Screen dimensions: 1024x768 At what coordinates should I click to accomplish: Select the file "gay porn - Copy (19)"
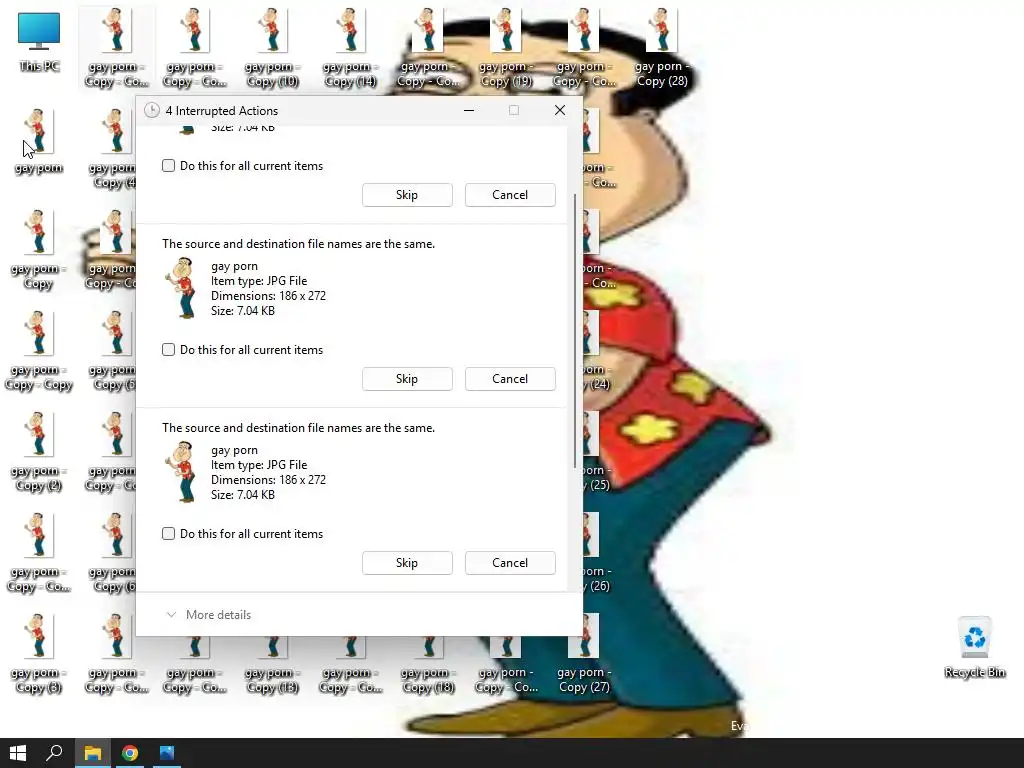505,48
